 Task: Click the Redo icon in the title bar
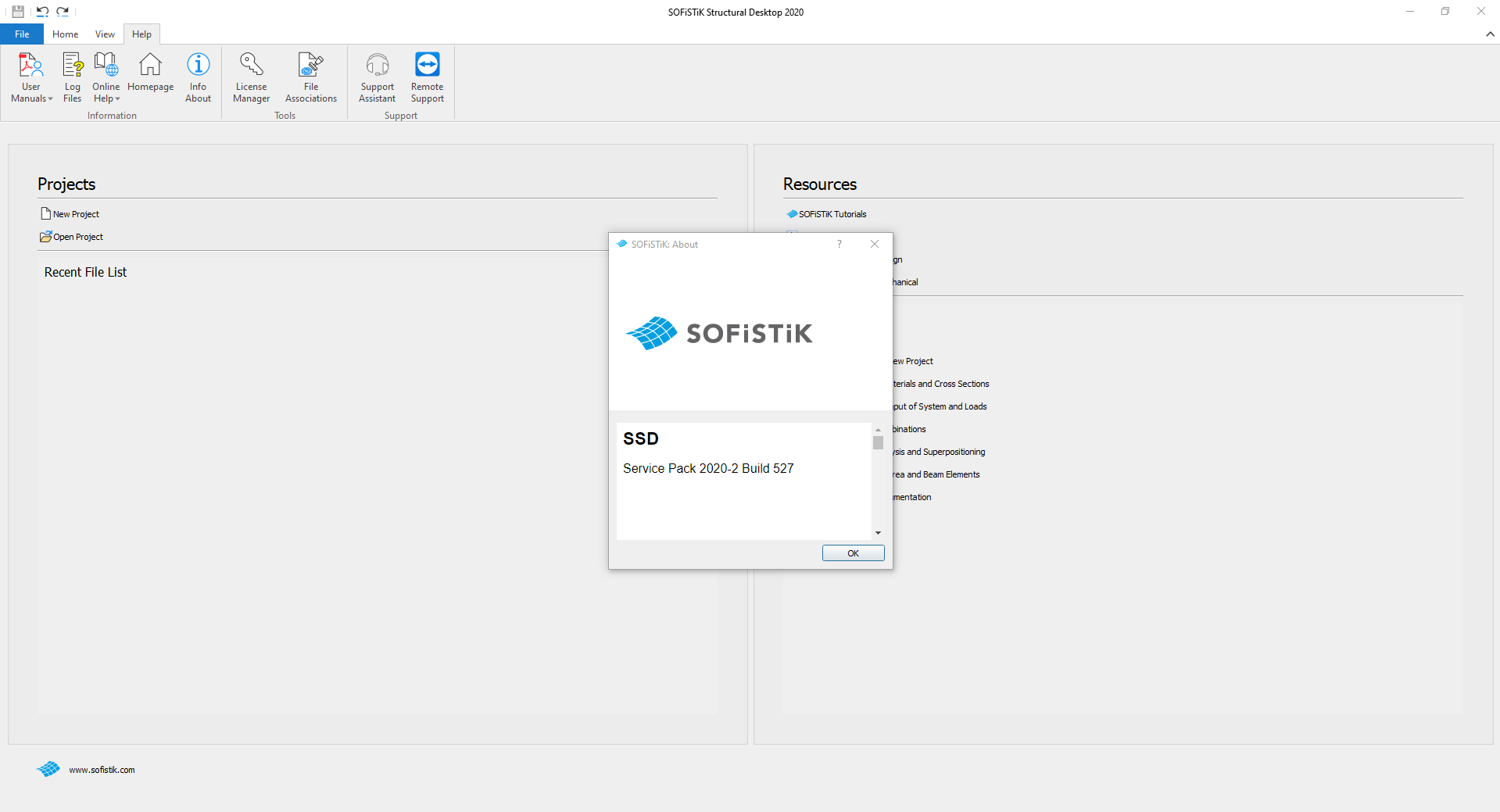point(63,12)
